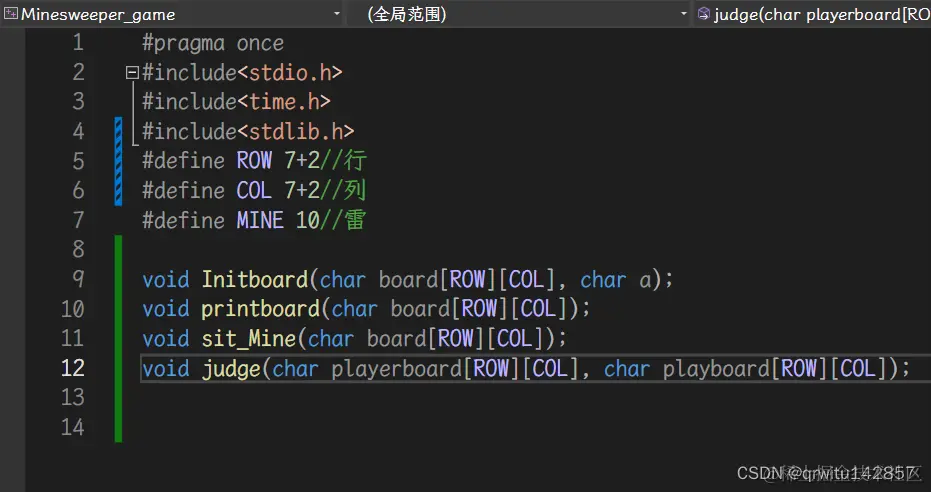Click the //雷 comment on line 7

(343, 220)
